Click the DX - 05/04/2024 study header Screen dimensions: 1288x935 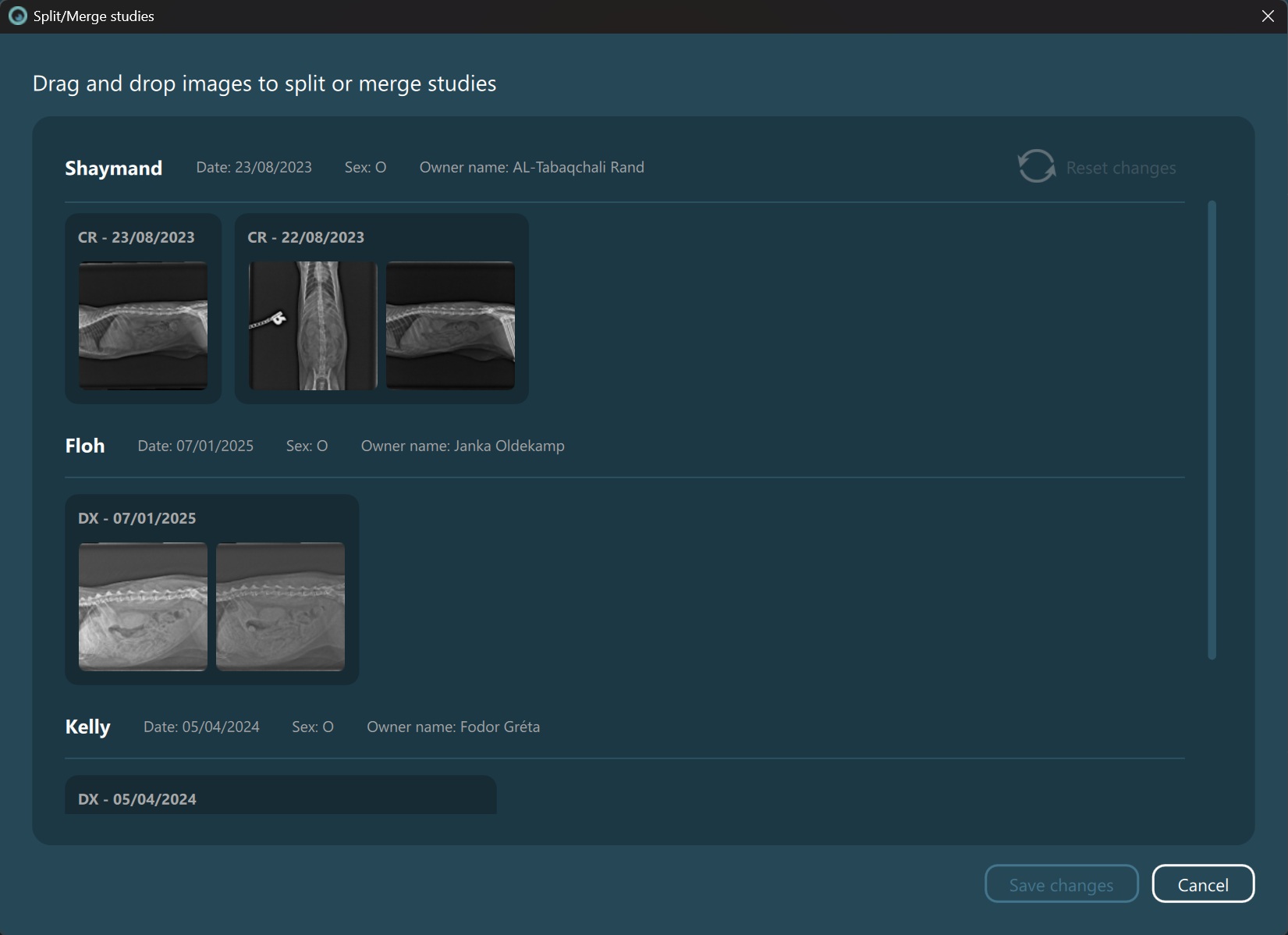[137, 799]
